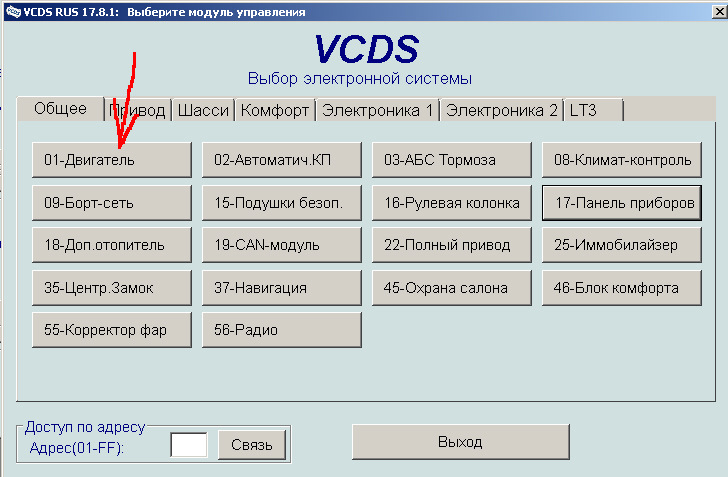Open 18-Доп.отопитель module

pyautogui.click(x=112, y=245)
